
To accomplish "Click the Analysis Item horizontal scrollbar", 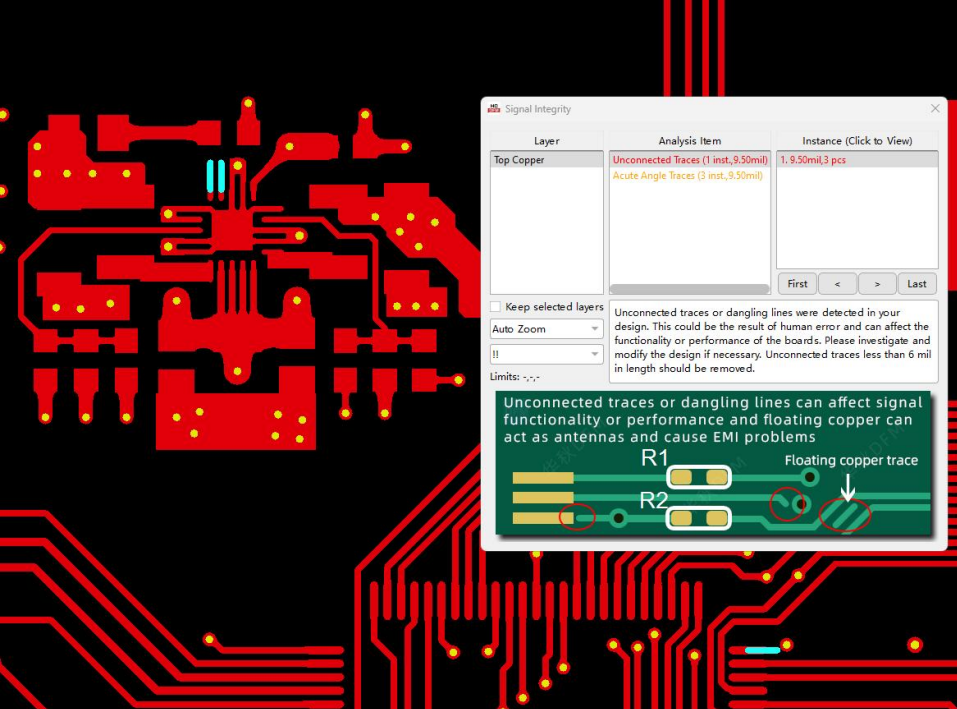I will (689, 289).
